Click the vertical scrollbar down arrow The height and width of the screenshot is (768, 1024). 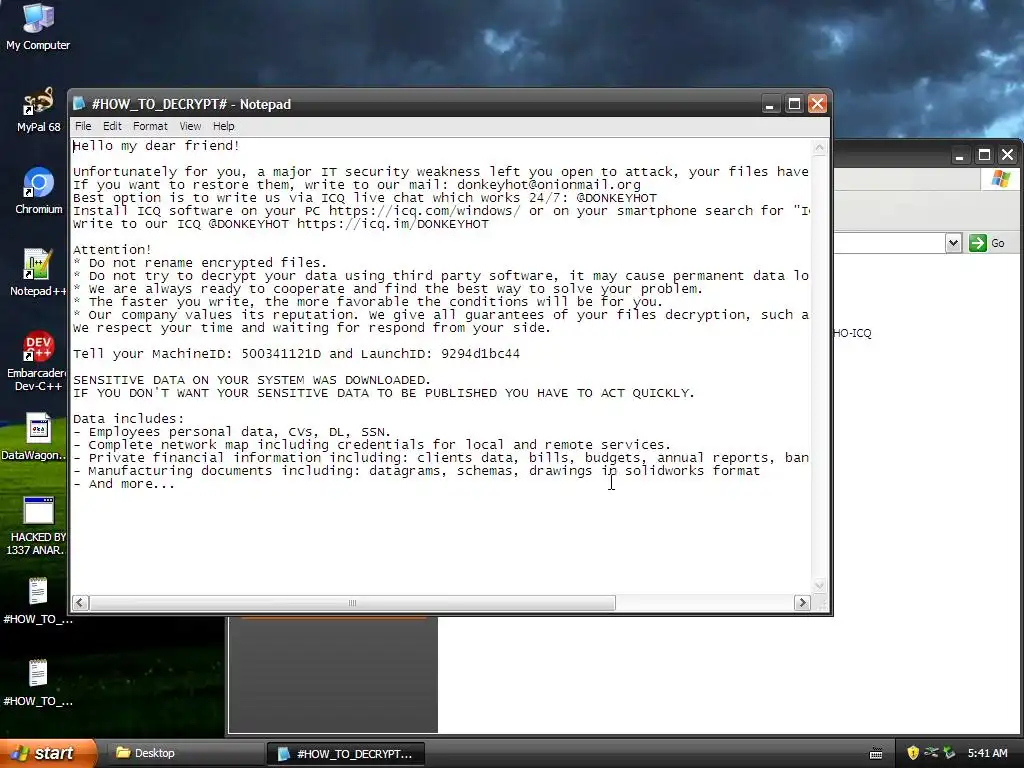(x=820, y=586)
